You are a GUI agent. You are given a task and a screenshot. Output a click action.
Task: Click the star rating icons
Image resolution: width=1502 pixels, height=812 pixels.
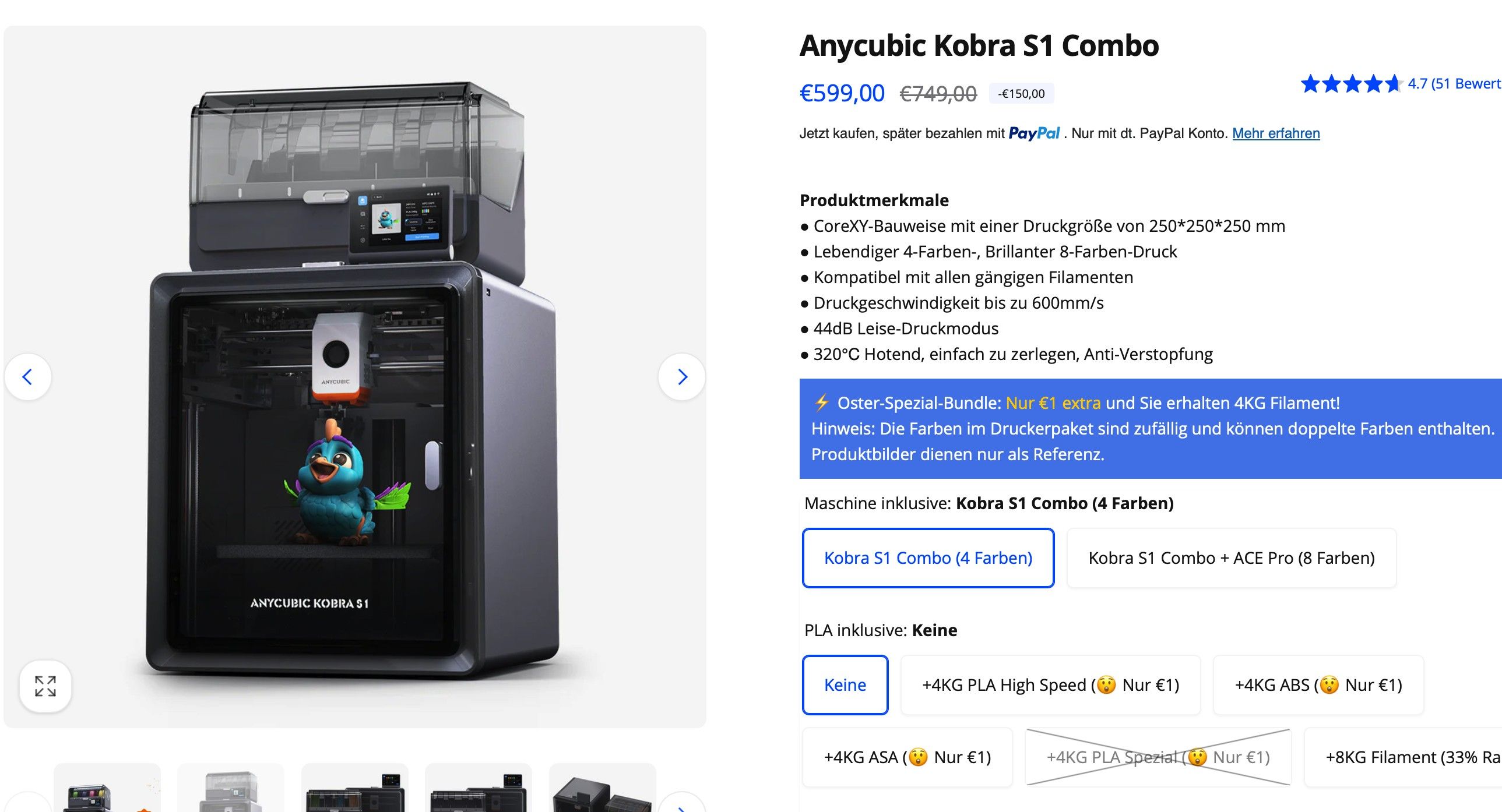[x=1352, y=84]
